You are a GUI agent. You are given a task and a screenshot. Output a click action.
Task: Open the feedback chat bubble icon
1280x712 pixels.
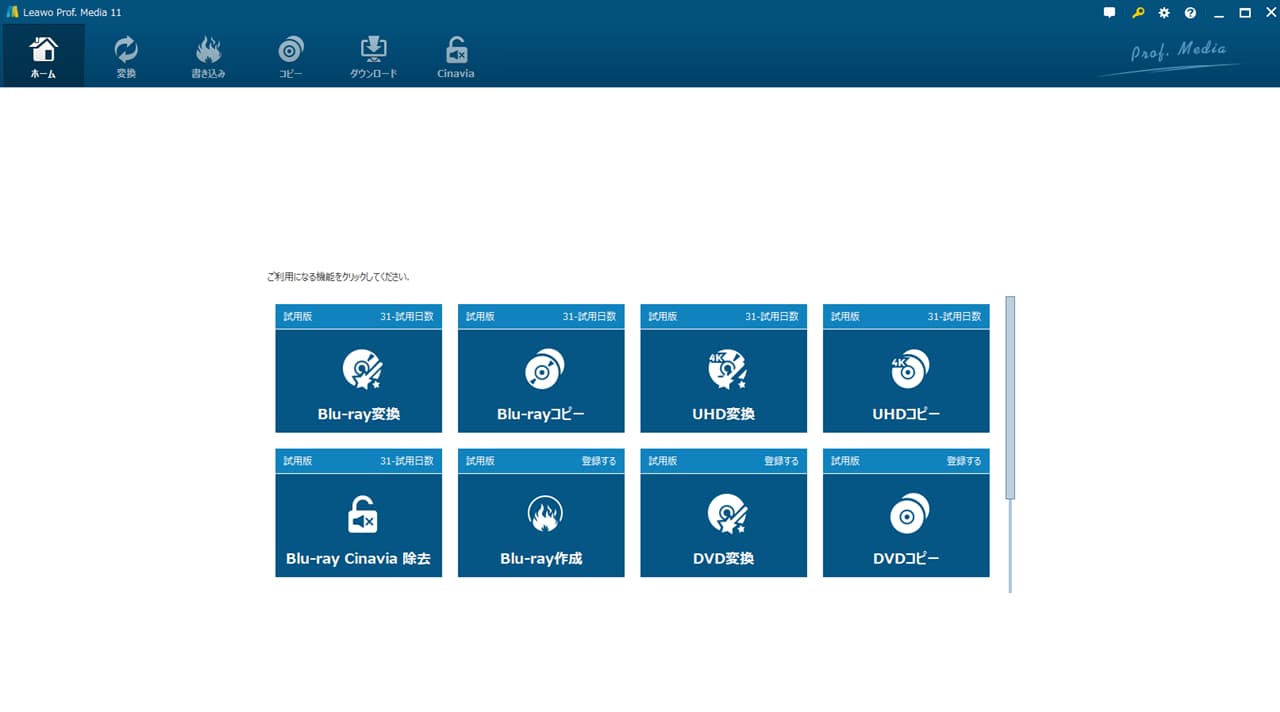tap(1109, 13)
